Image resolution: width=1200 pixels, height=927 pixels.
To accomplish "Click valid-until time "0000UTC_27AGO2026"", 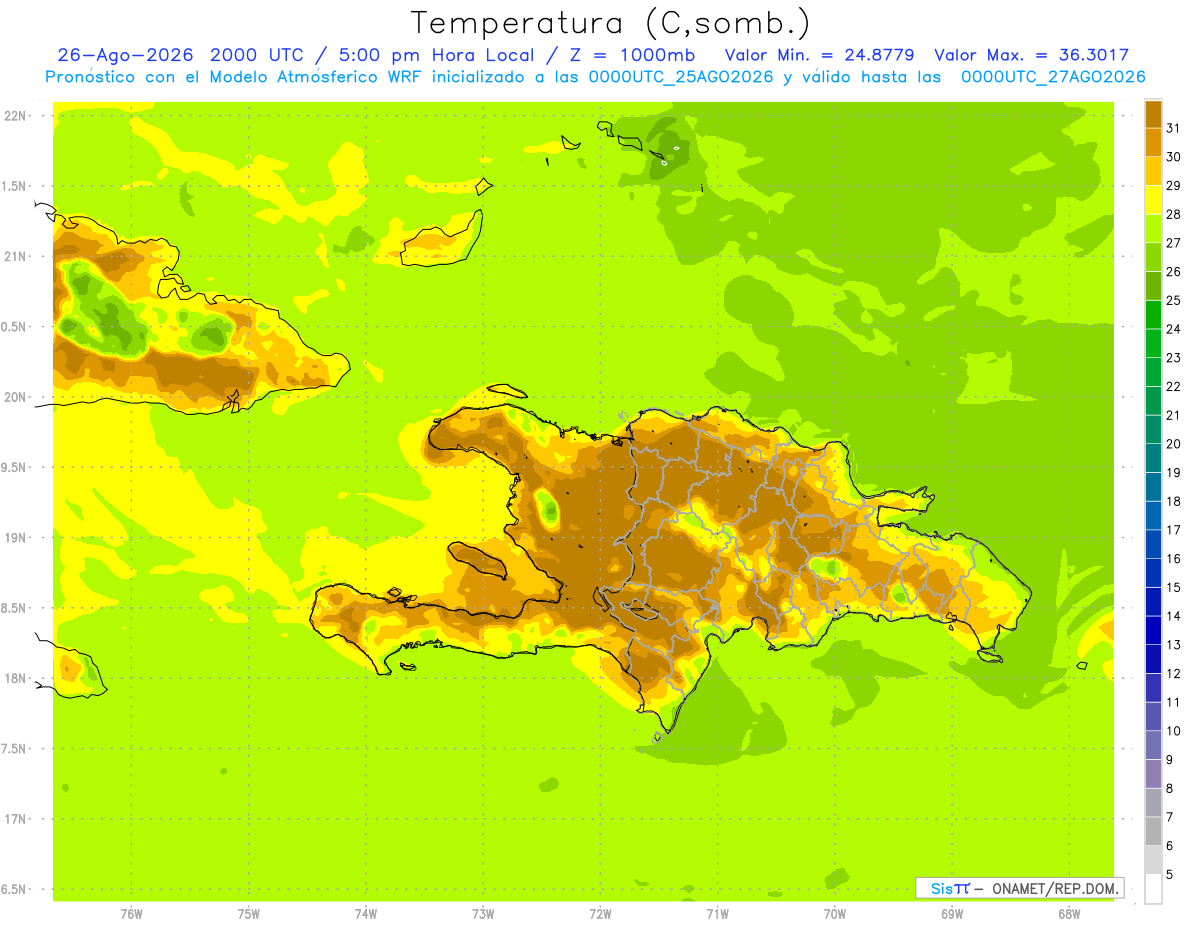I will coord(1053,77).
